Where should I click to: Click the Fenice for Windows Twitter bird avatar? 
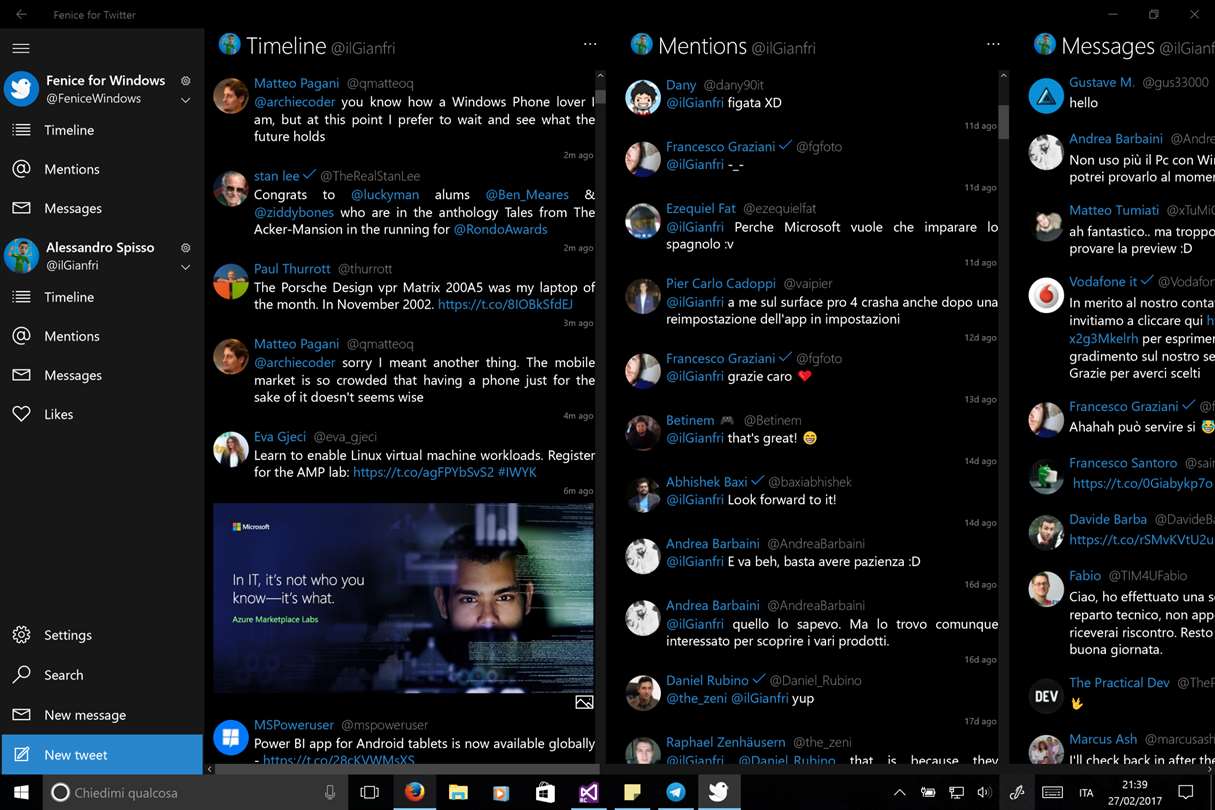[21, 89]
